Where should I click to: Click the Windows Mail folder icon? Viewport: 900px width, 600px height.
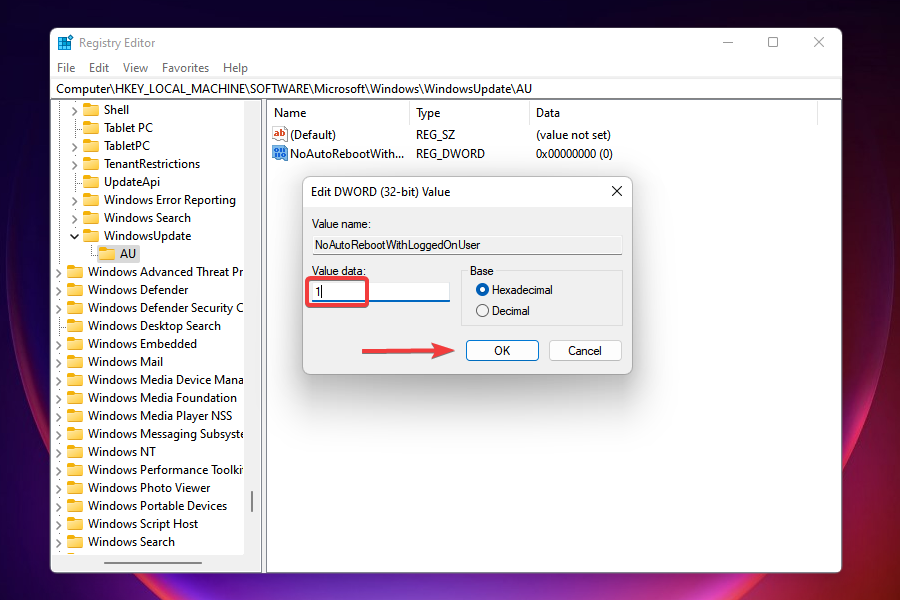75,362
